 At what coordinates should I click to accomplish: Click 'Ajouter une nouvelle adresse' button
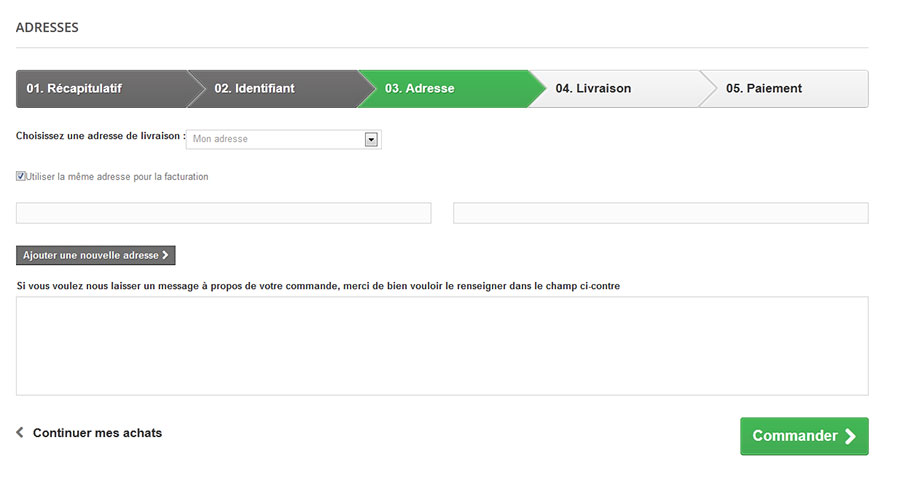pos(95,255)
